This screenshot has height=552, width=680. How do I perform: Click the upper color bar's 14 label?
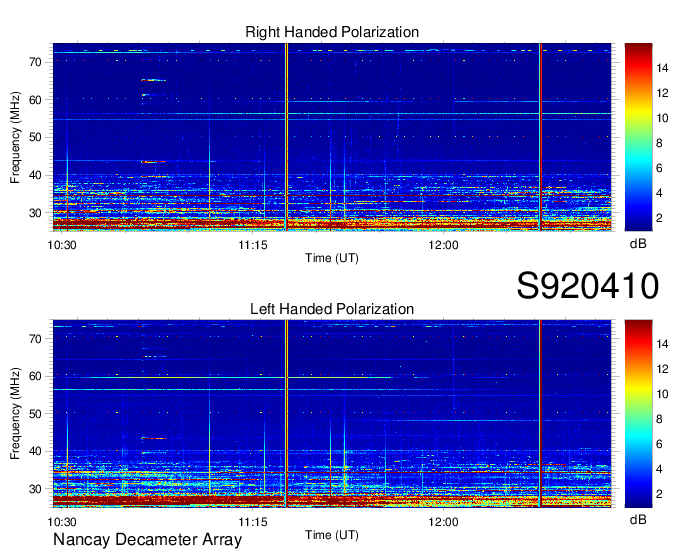(x=662, y=68)
